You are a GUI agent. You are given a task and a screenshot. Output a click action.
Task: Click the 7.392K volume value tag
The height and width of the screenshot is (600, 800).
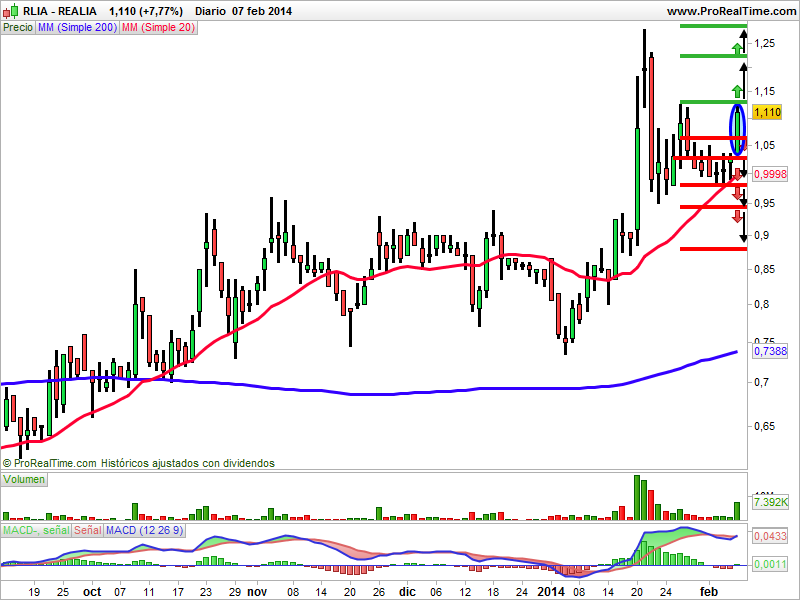[x=770, y=502]
